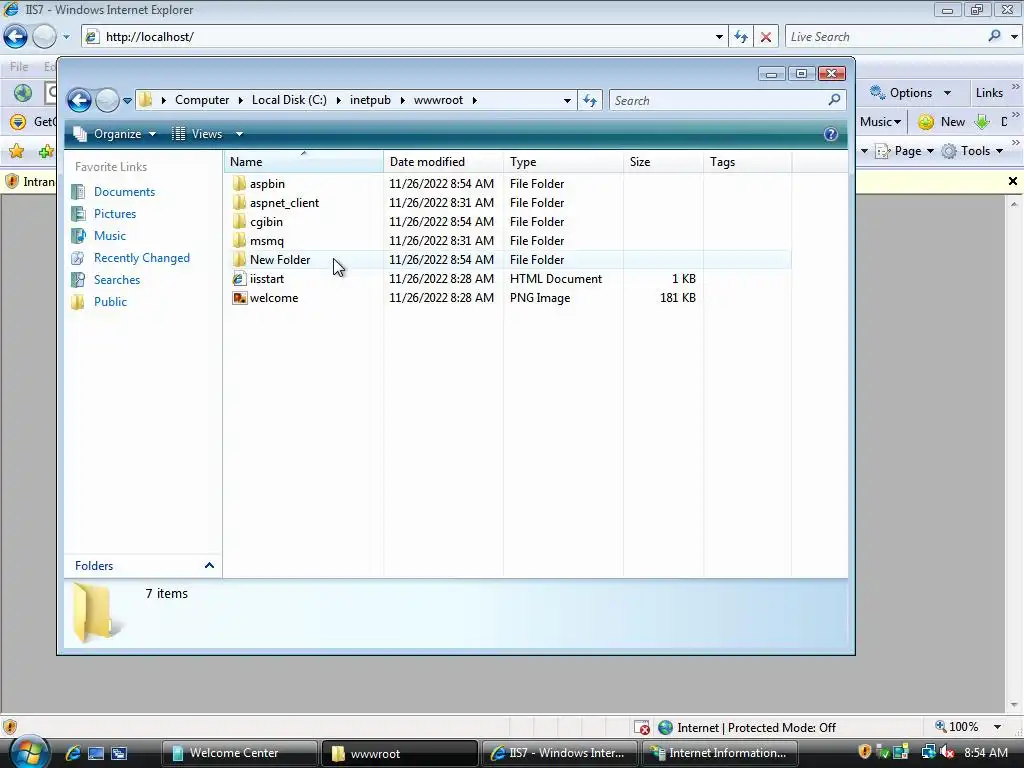Close the IE information bar

[x=1012, y=181]
